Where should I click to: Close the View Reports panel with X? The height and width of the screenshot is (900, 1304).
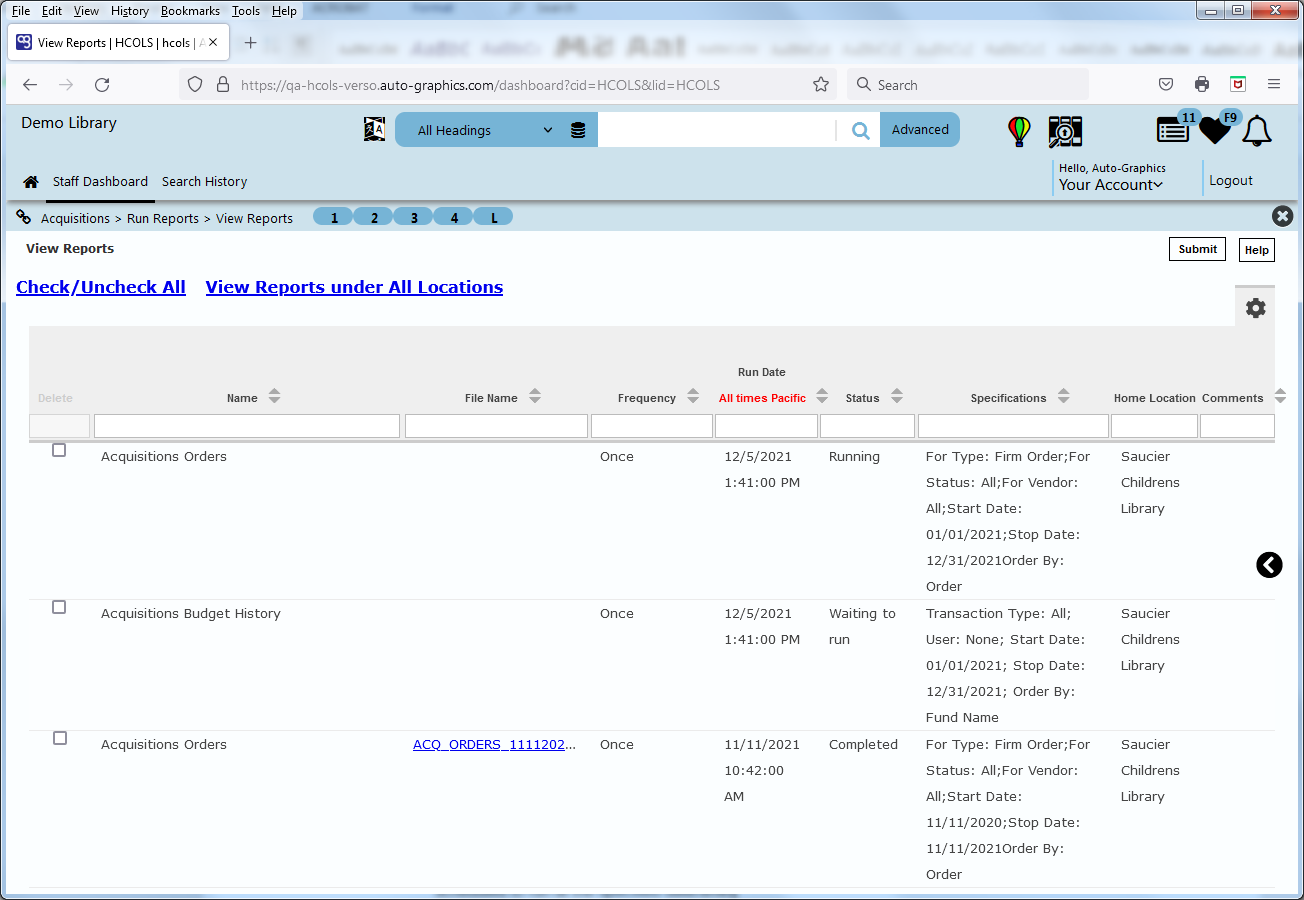coord(1282,216)
